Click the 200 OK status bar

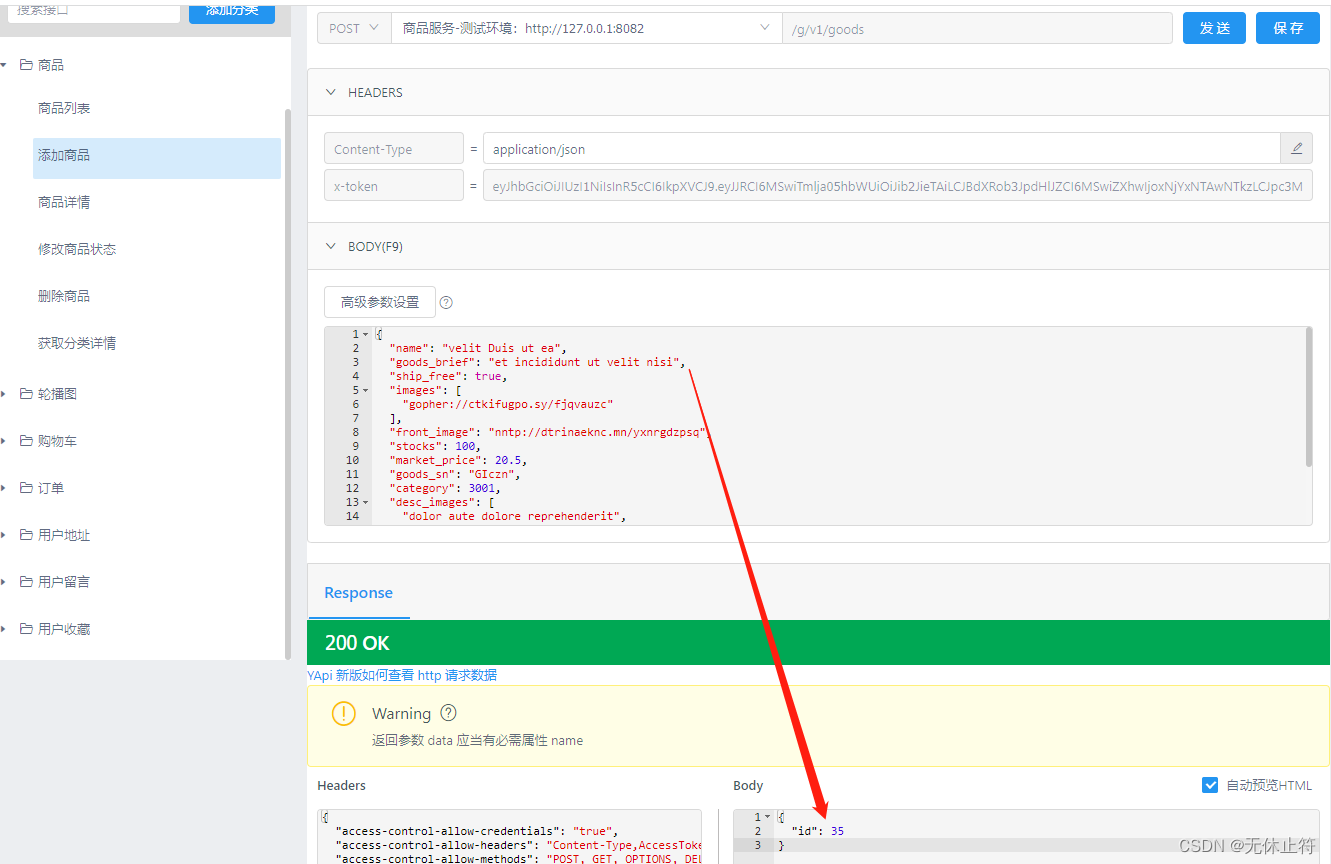point(818,642)
